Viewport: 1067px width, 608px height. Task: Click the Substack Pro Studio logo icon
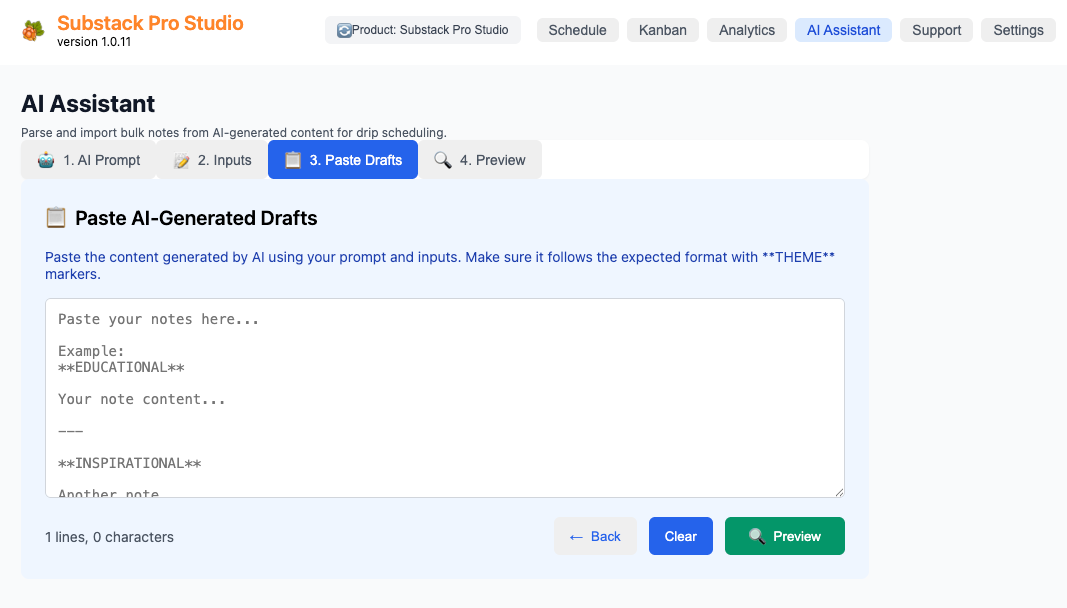[33, 31]
